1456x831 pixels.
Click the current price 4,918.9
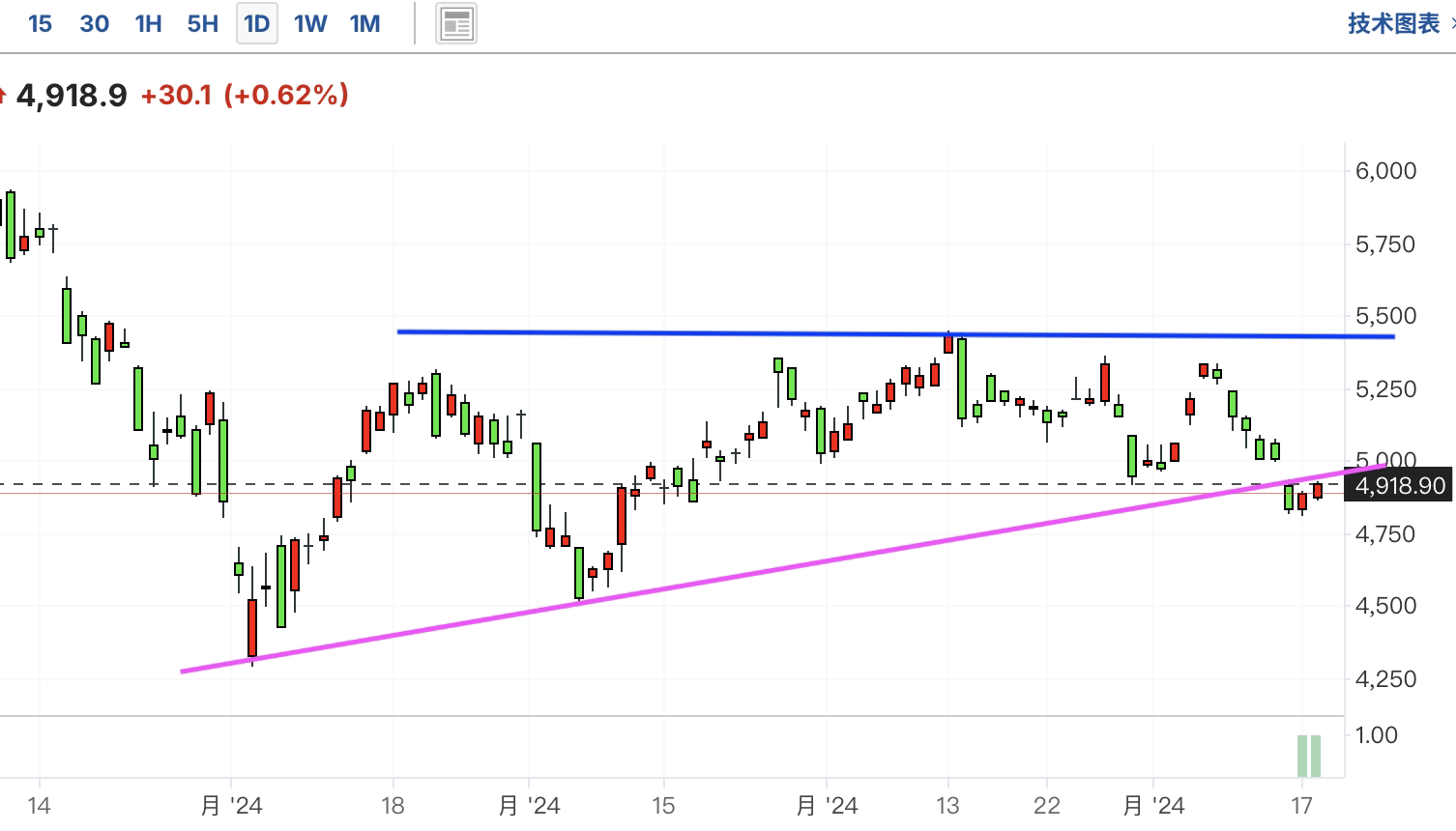(72, 96)
